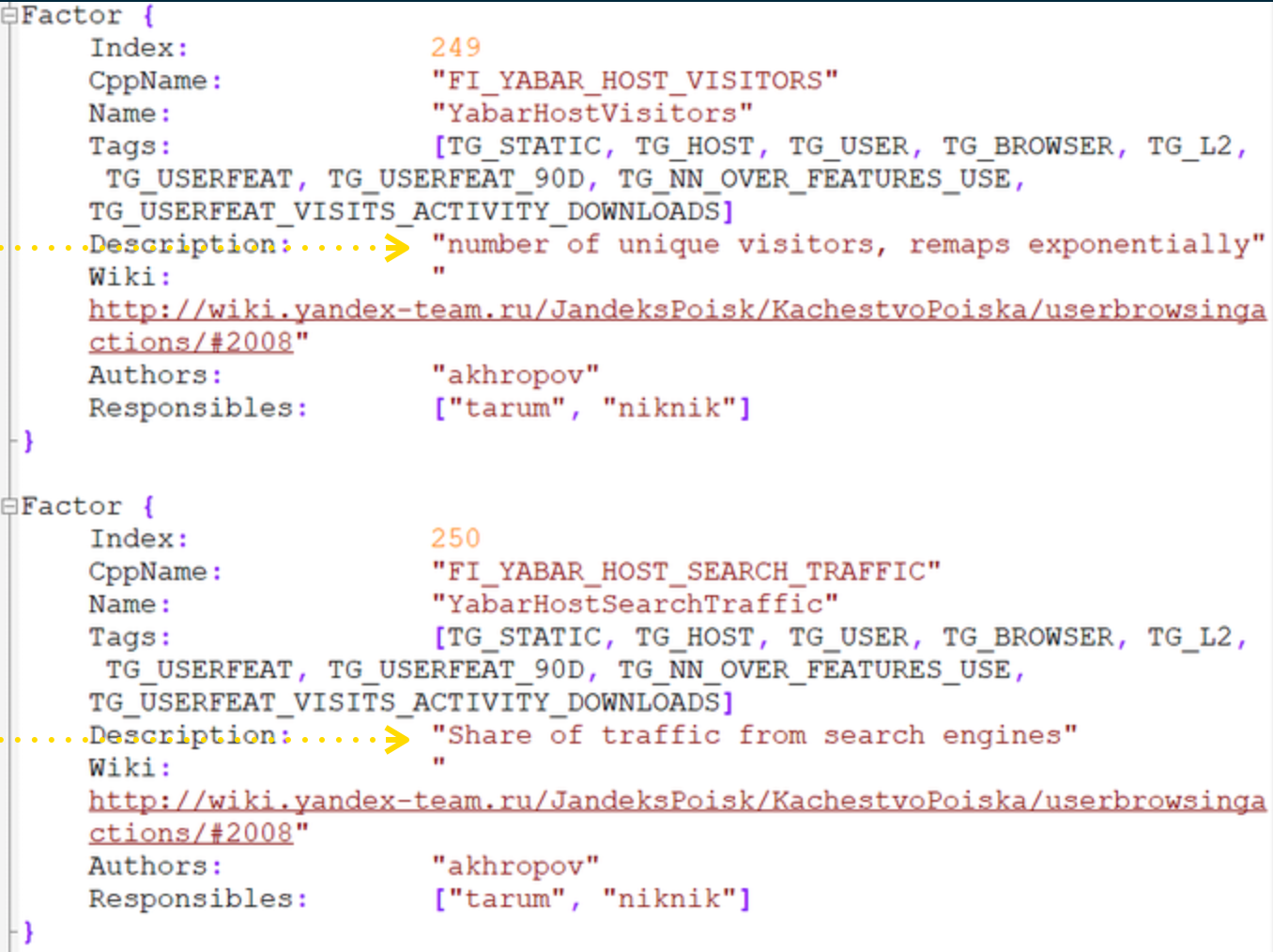Click the index value 249
The image size is (1273, 952).
click(455, 48)
